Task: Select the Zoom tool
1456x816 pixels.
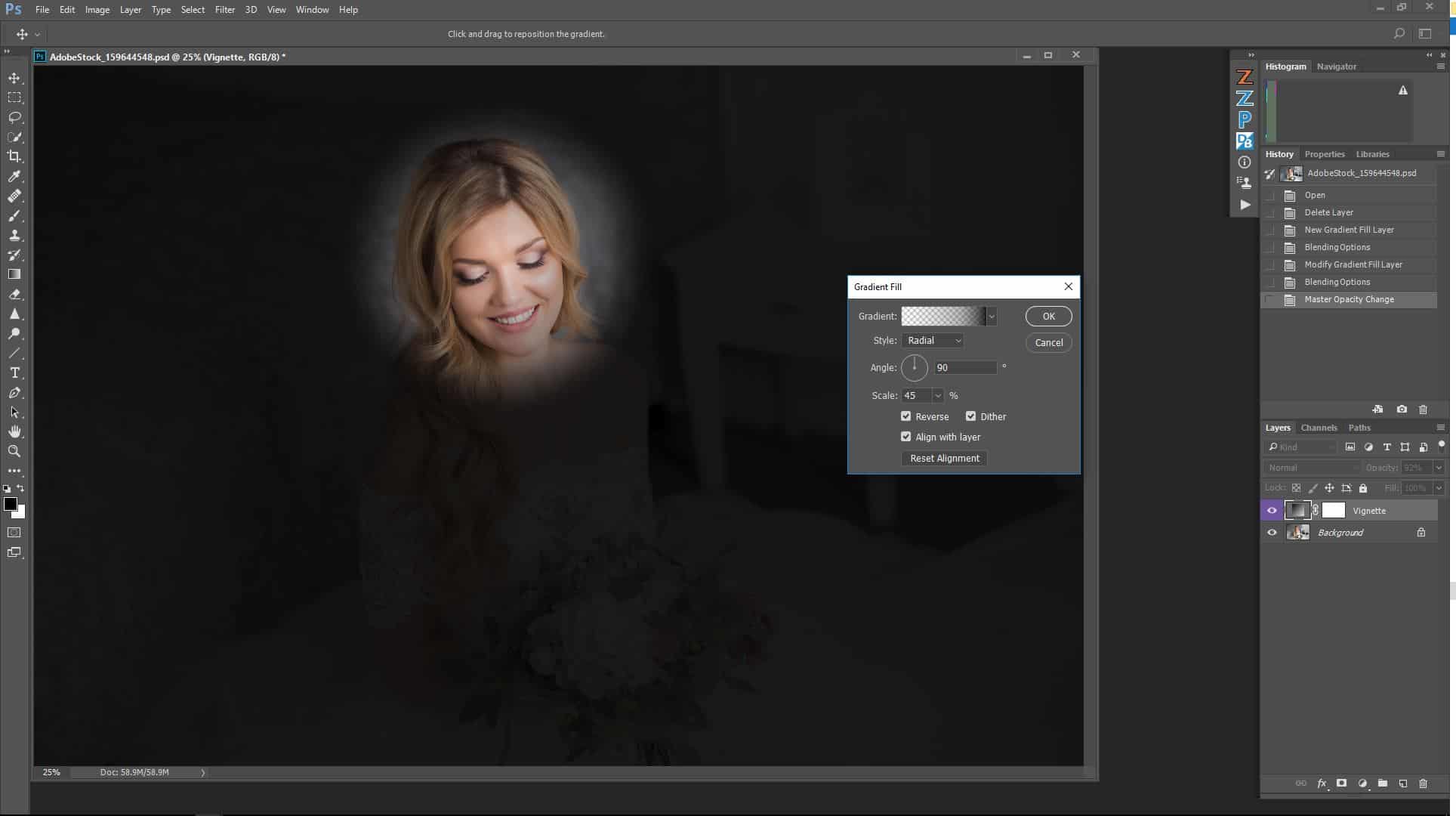Action: 14,451
